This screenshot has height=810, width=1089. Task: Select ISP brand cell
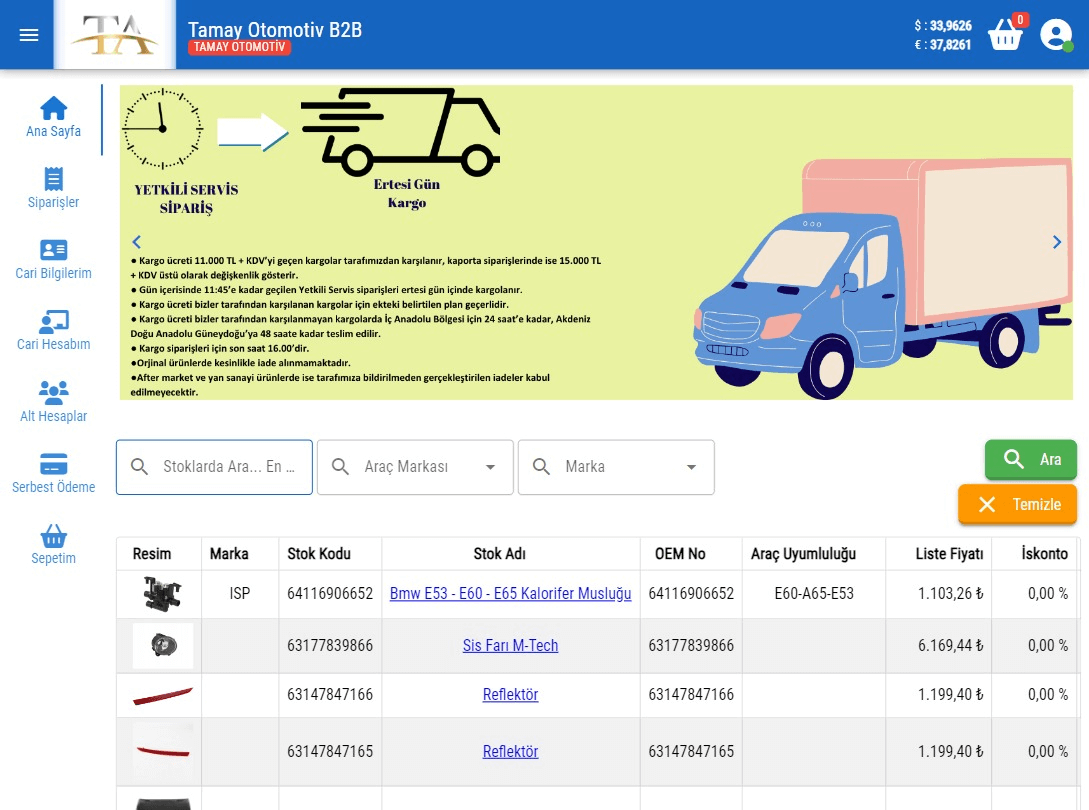tap(240, 594)
